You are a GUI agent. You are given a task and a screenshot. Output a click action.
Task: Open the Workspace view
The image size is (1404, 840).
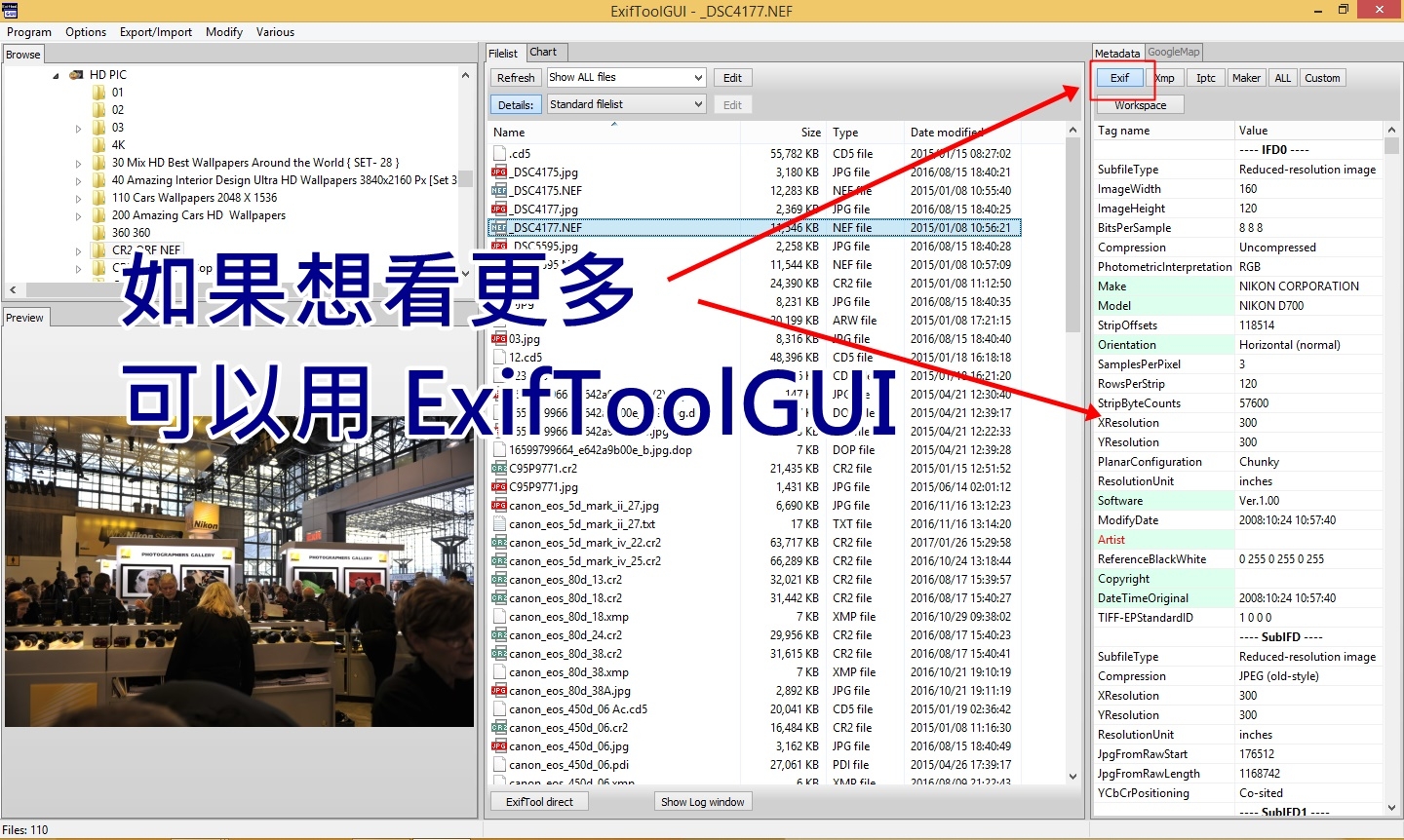[x=1141, y=105]
